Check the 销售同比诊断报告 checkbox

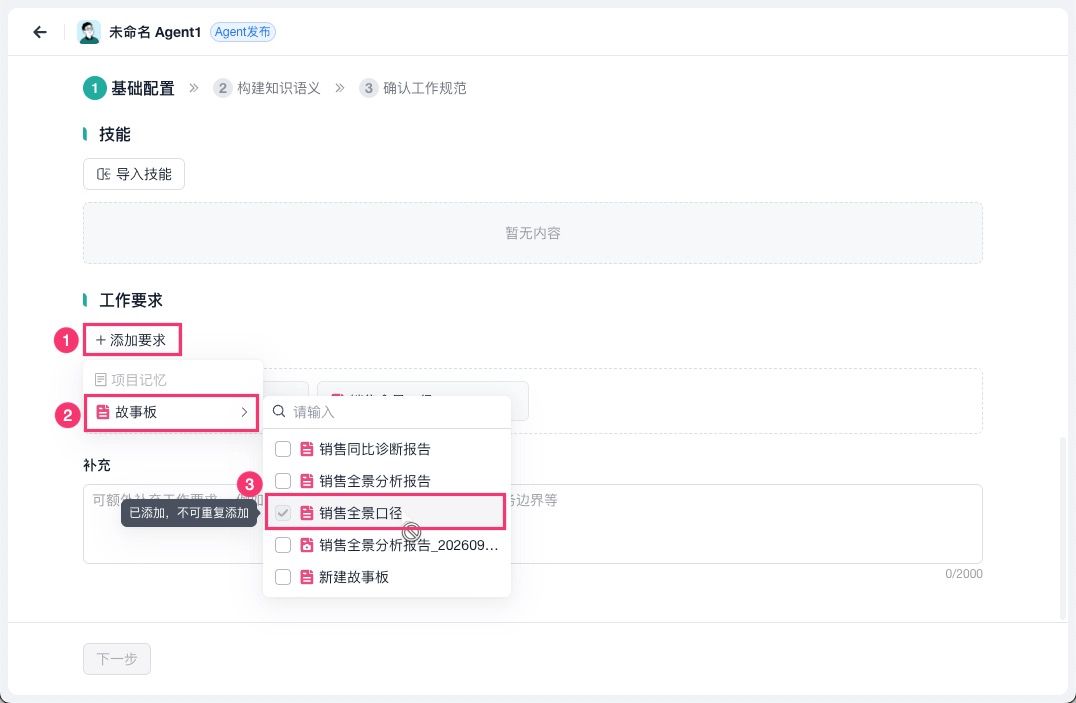[283, 449]
